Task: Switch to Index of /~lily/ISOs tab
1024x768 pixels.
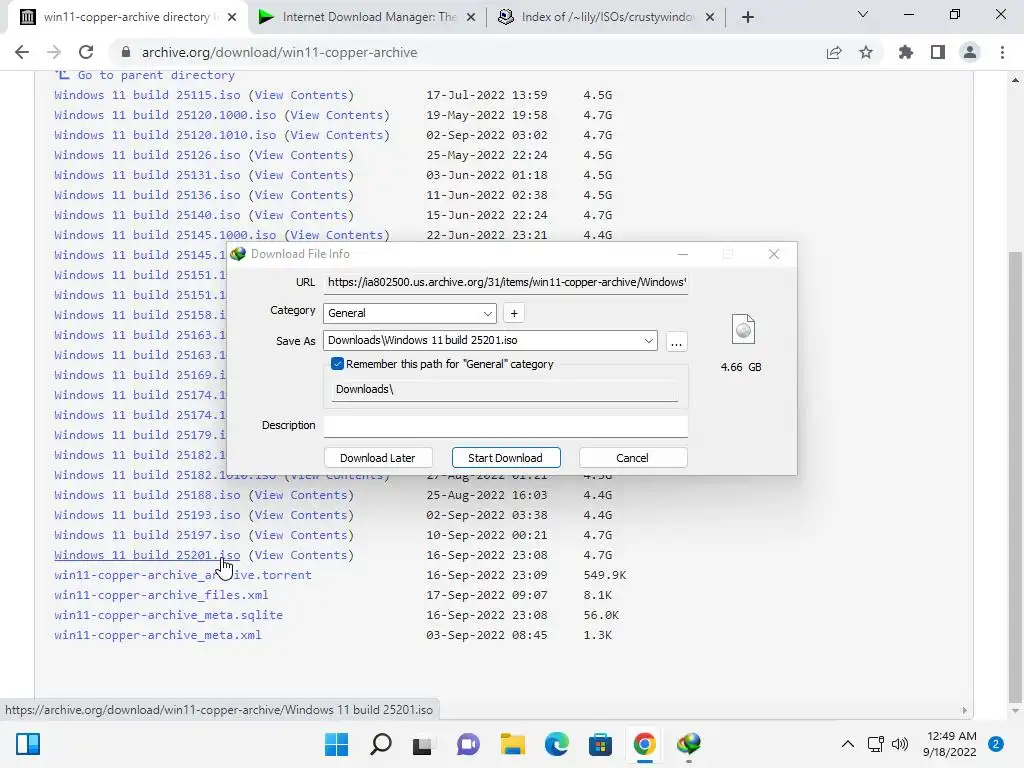Action: click(x=607, y=17)
